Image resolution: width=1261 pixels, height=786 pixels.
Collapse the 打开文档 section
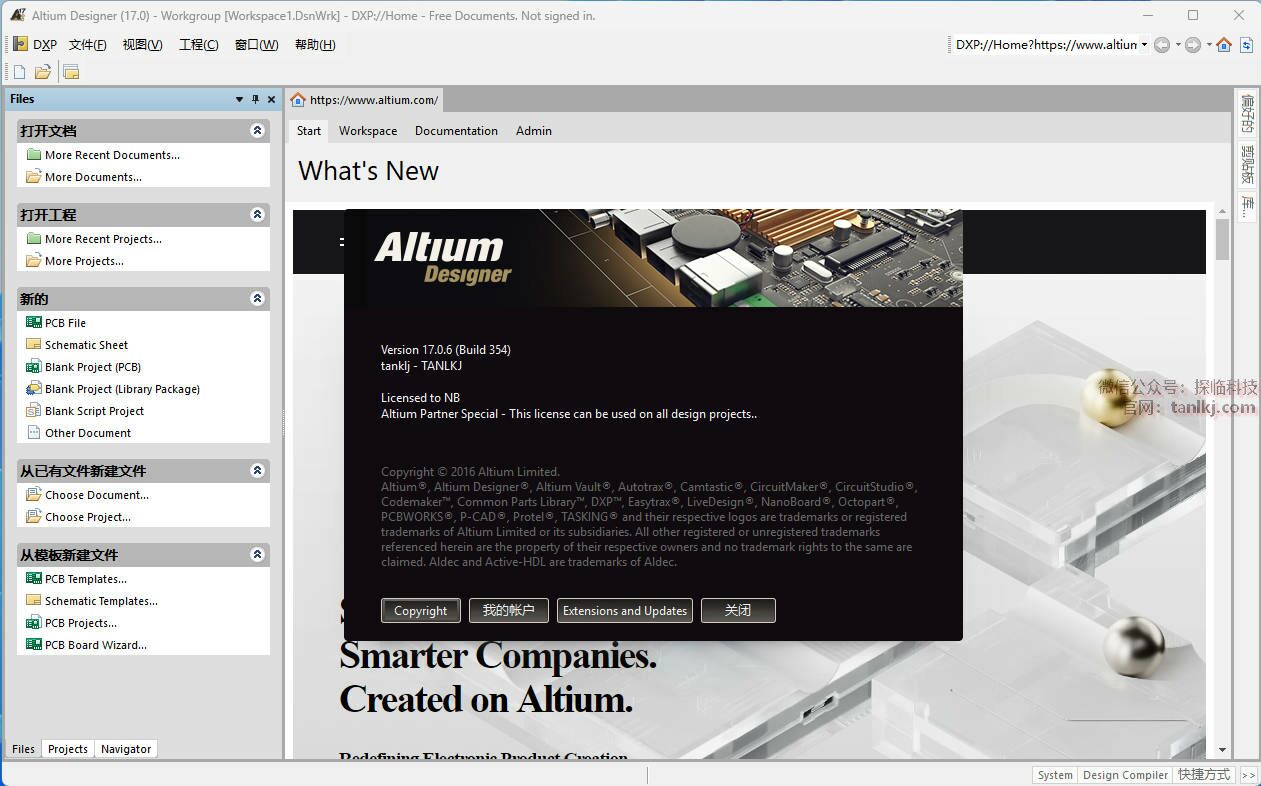tap(257, 131)
